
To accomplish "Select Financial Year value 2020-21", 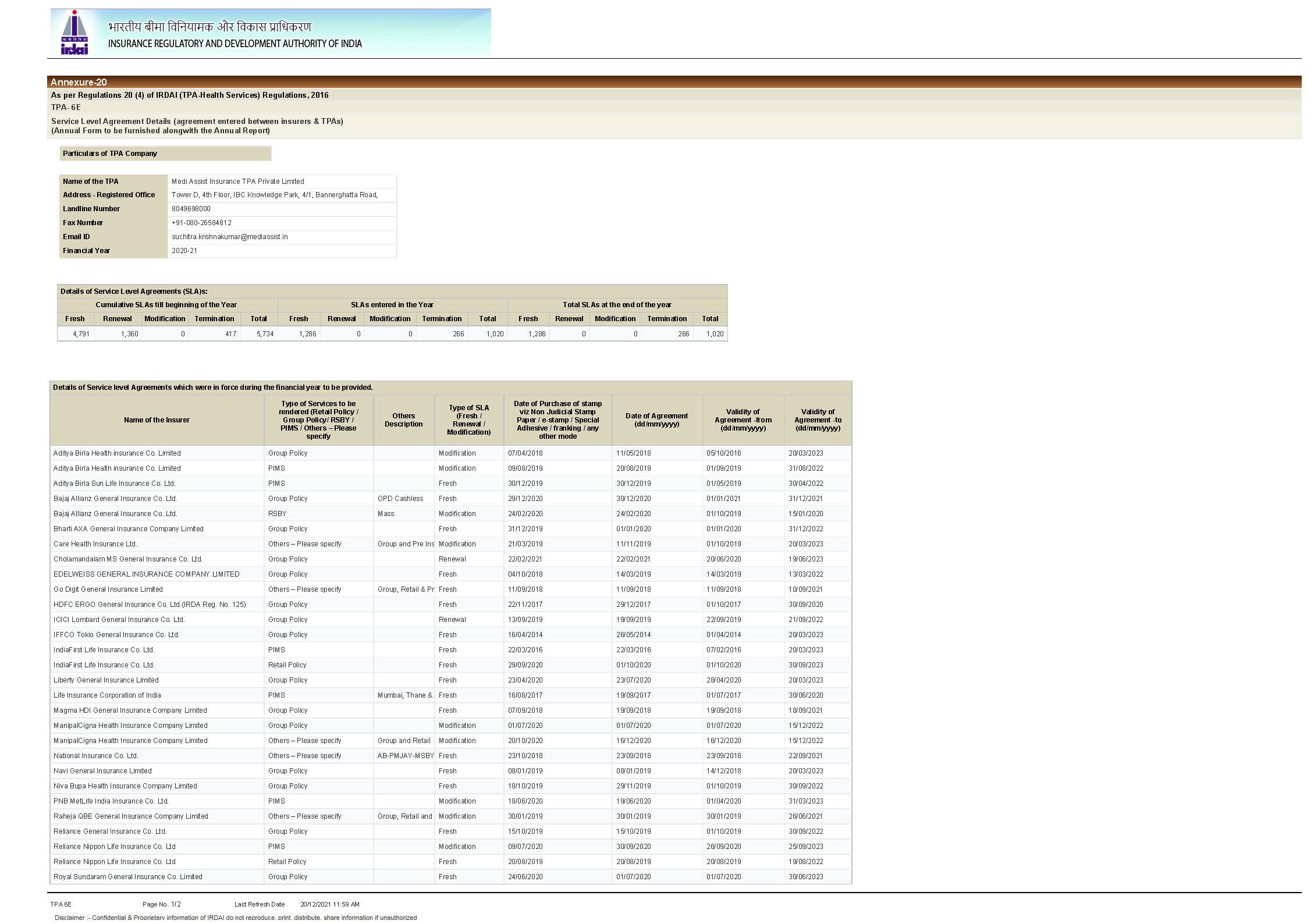I will click(184, 251).
